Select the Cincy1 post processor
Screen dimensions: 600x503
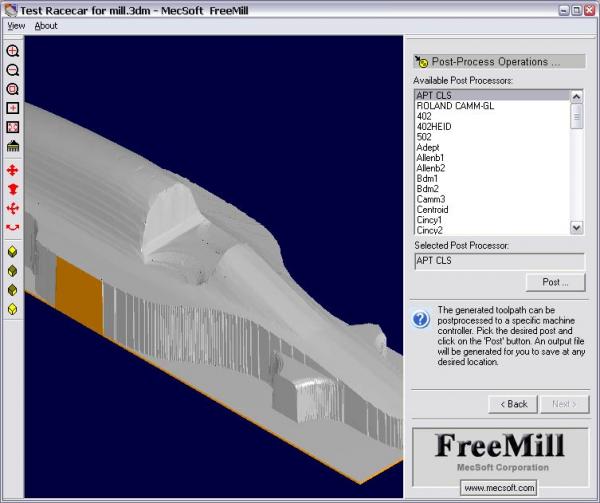pos(492,220)
